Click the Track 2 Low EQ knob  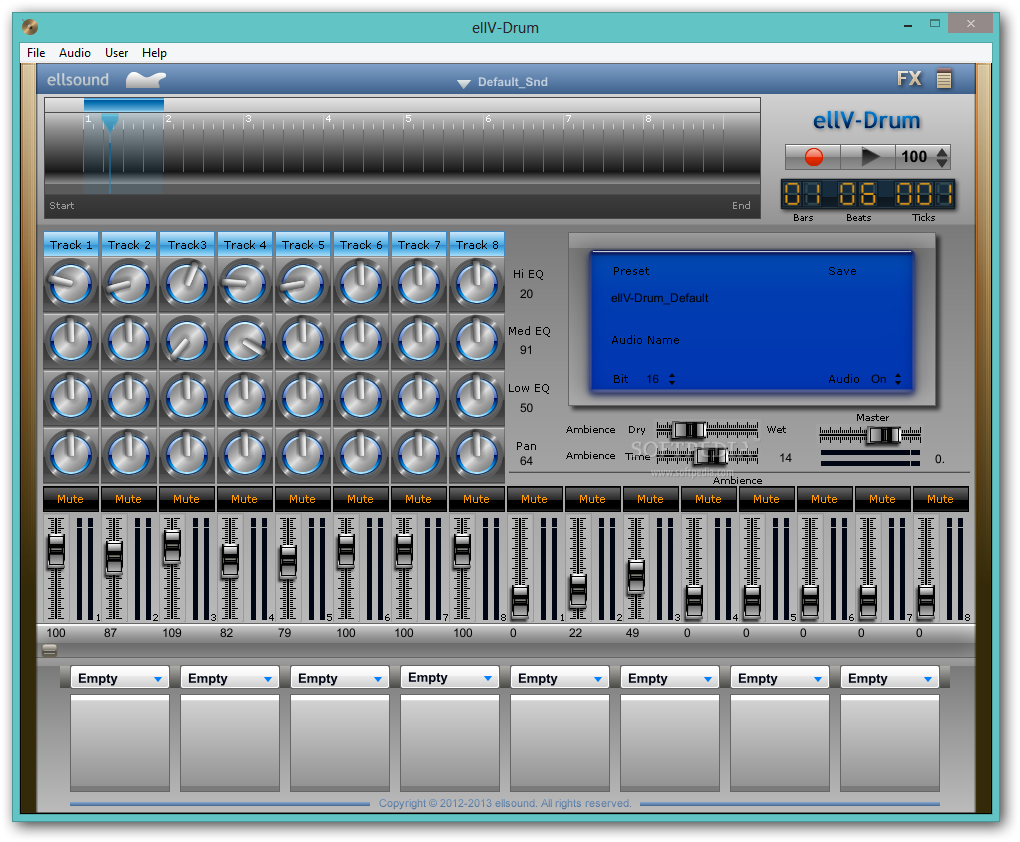pyautogui.click(x=129, y=397)
